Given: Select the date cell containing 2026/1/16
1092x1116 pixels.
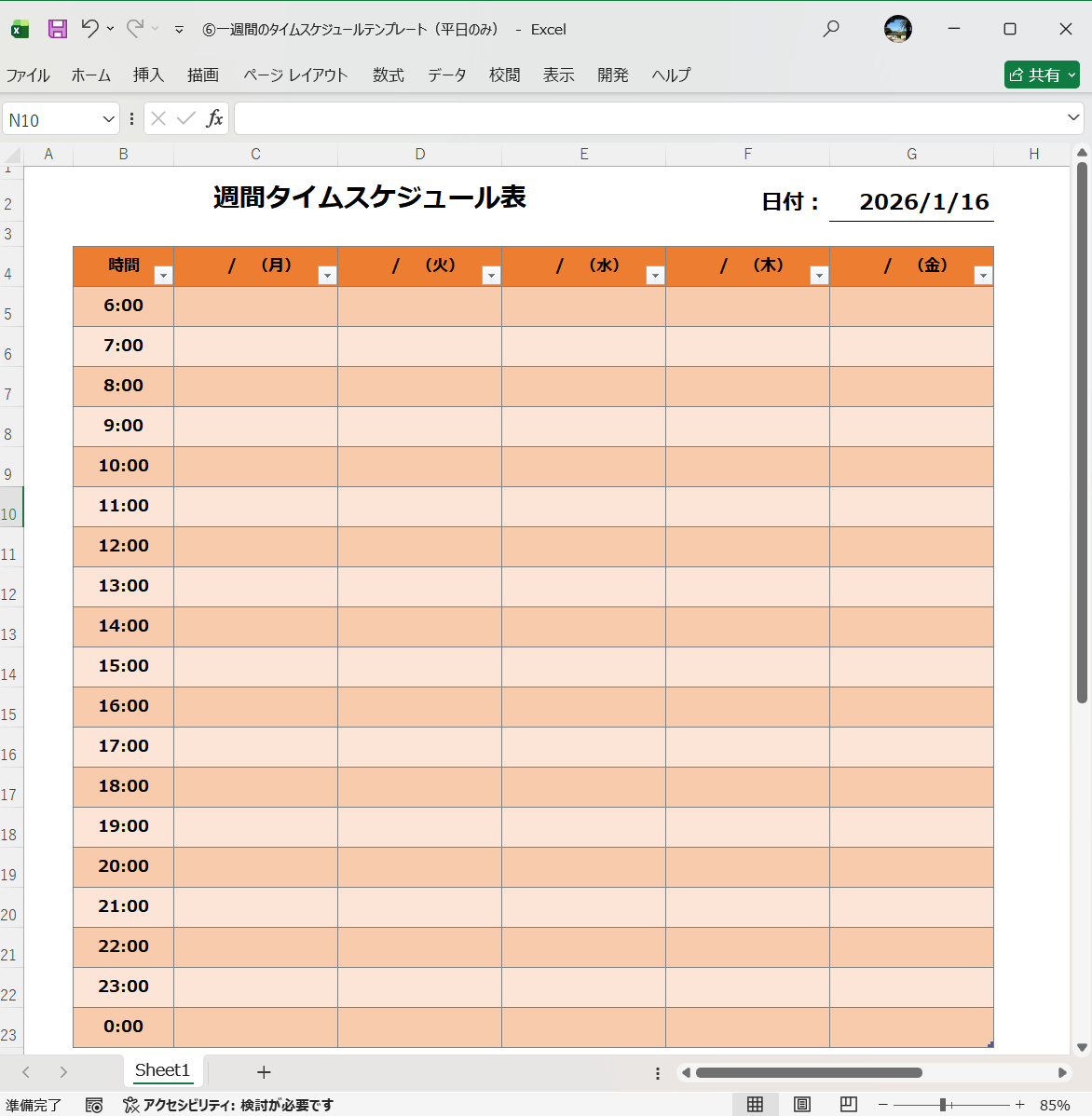Looking at the screenshot, I should click(911, 201).
